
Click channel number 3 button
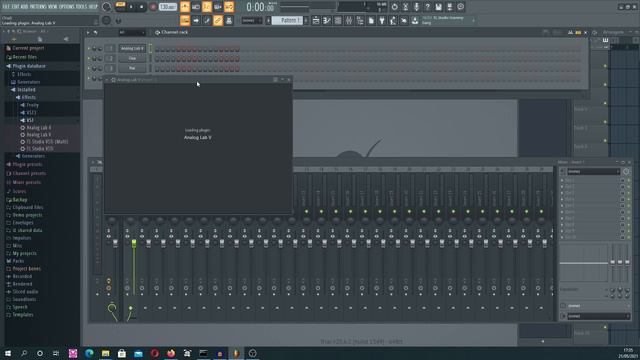[110, 68]
